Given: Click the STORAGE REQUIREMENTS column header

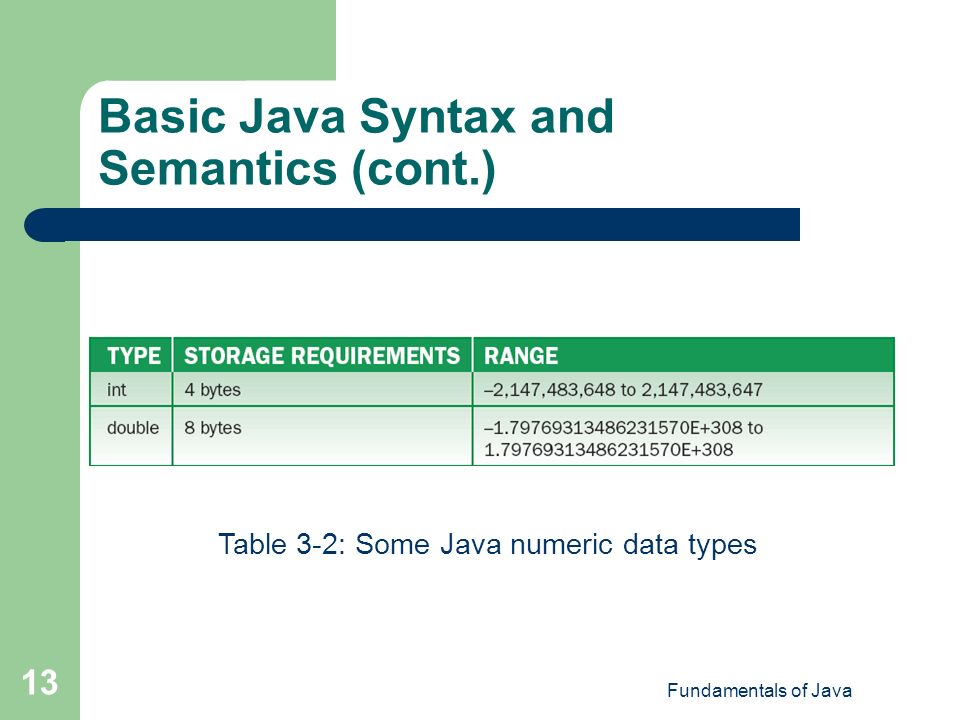Looking at the screenshot, I should pos(322,355).
